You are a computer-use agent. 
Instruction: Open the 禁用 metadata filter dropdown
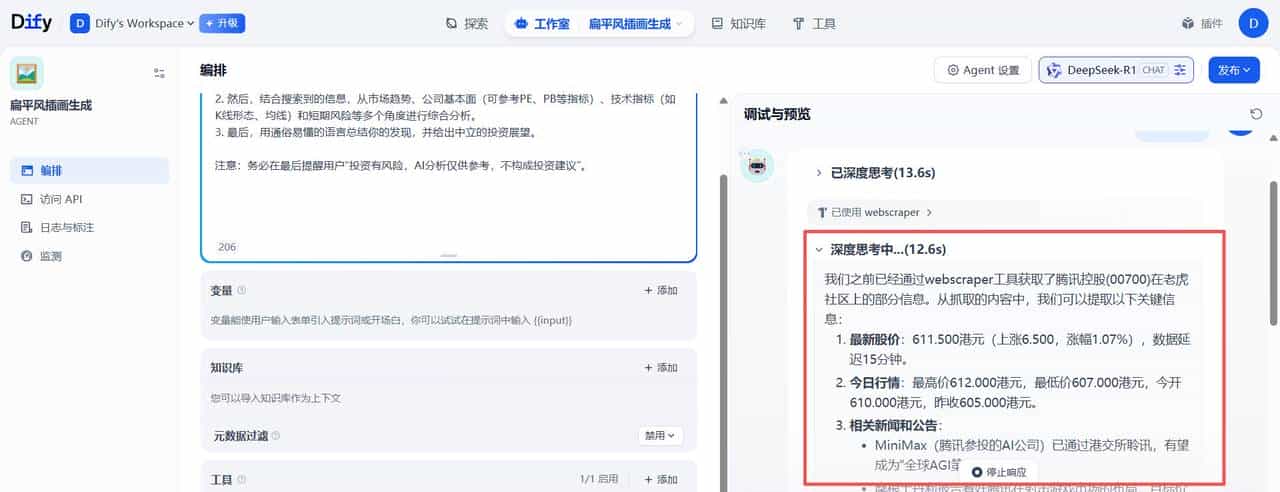coord(661,436)
